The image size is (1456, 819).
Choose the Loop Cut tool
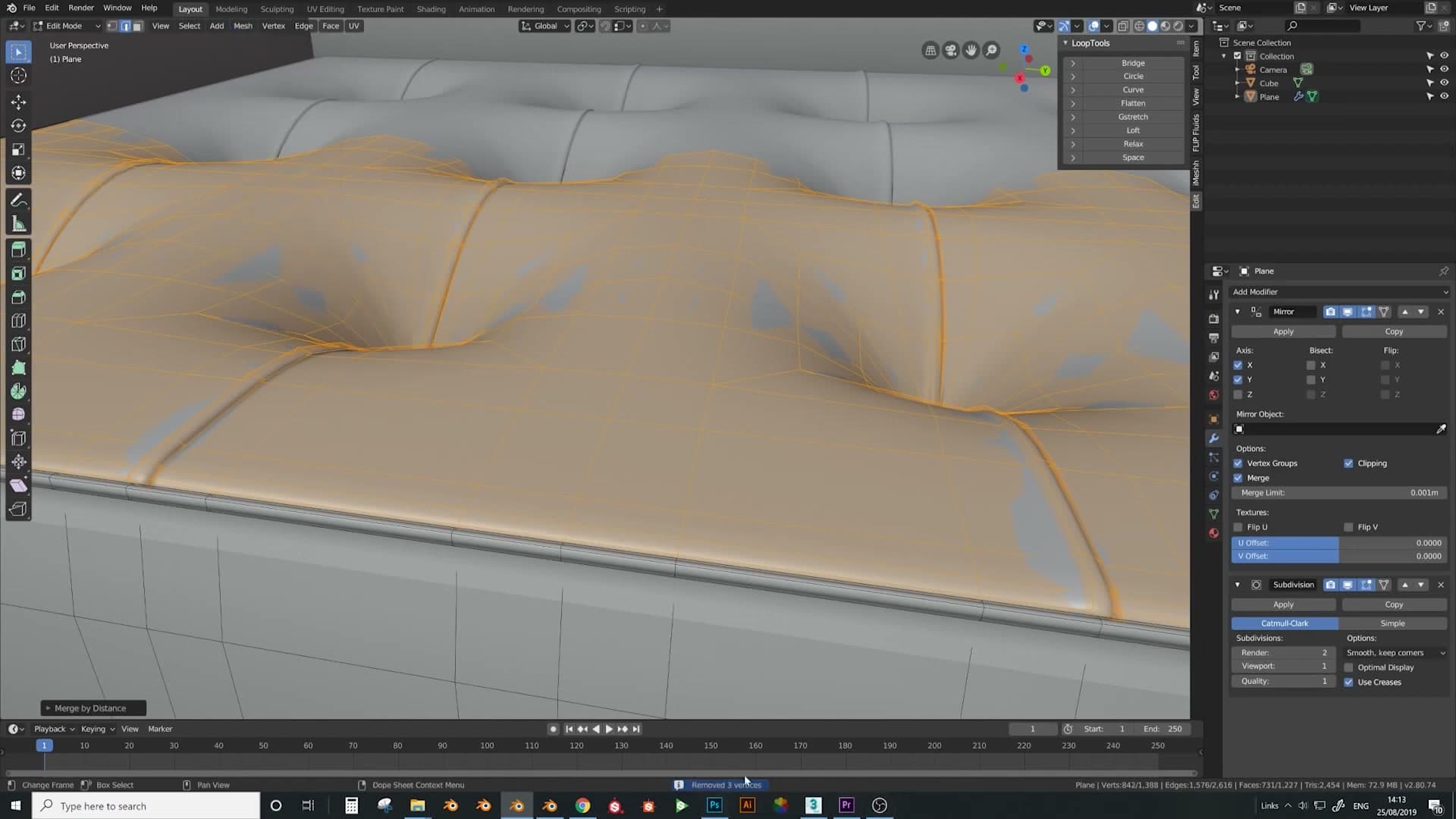pos(18,320)
